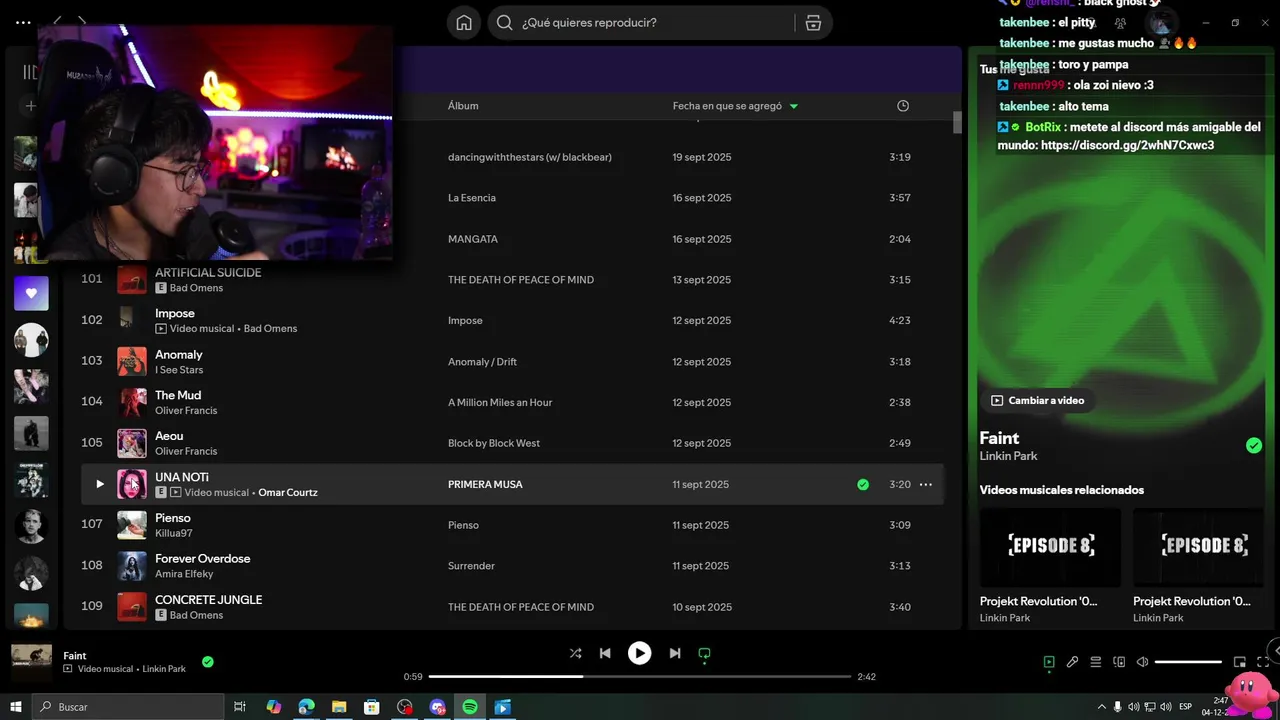The image size is (1280, 720).
Task: Open album Block by Block West
Action: coord(494,444)
